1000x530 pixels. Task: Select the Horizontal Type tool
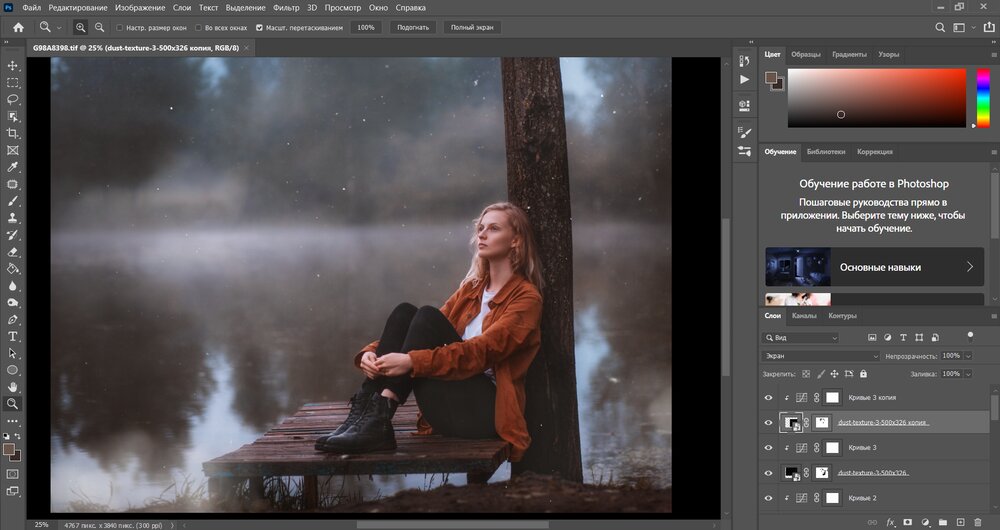pos(13,336)
